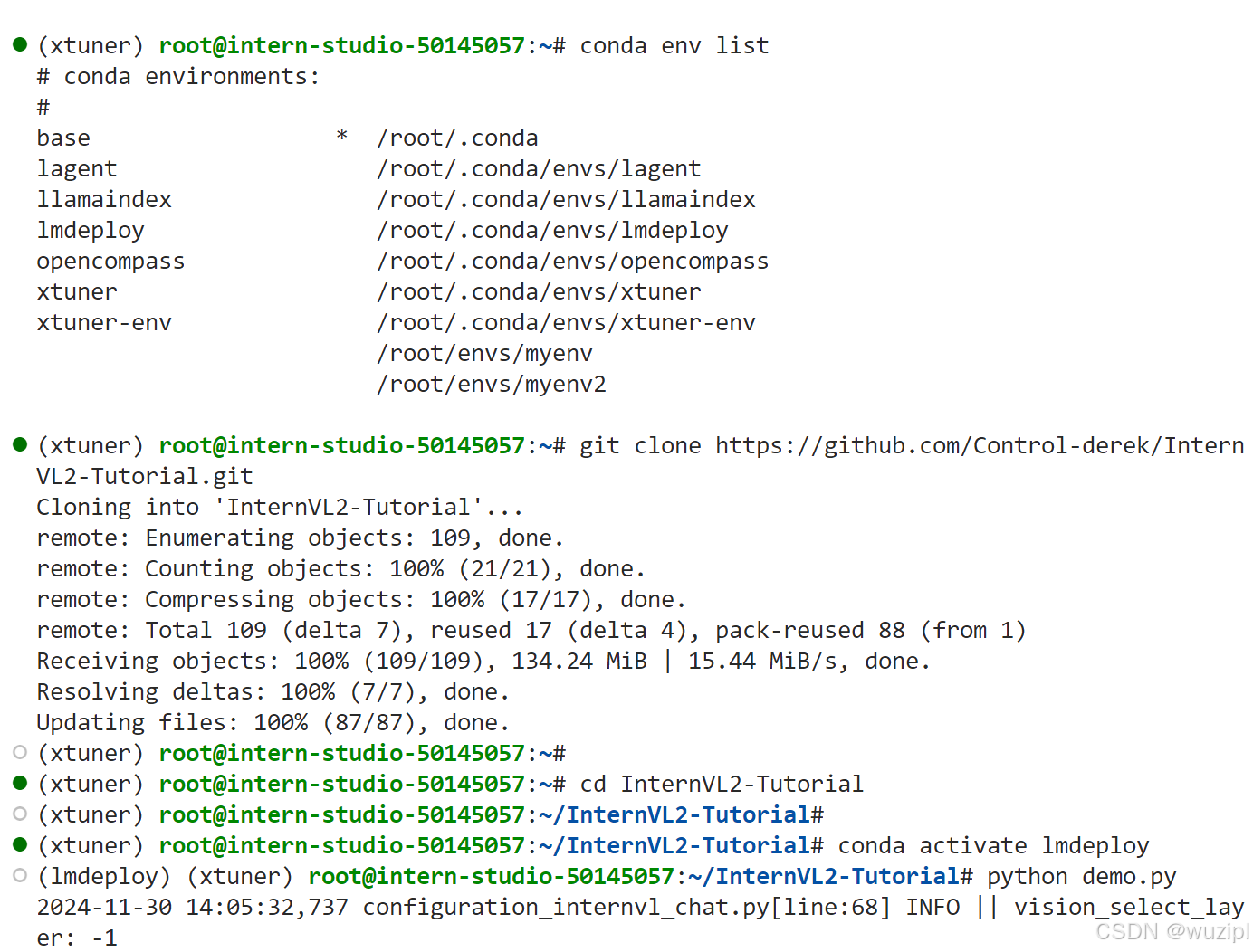The height and width of the screenshot is (952, 1253).
Task: Click the 'remote: Total 109 (delta 7)' line
Action: pyautogui.click(x=531, y=630)
